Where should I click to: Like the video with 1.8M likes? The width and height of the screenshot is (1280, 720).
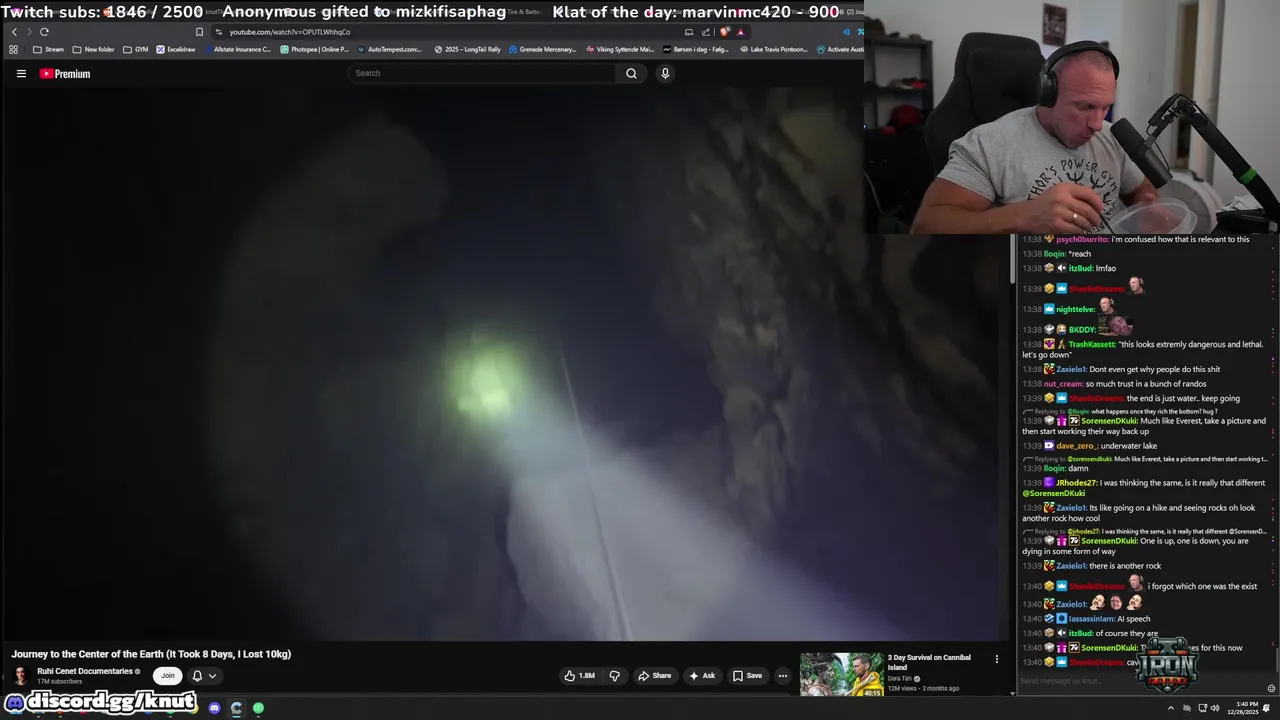(x=580, y=676)
